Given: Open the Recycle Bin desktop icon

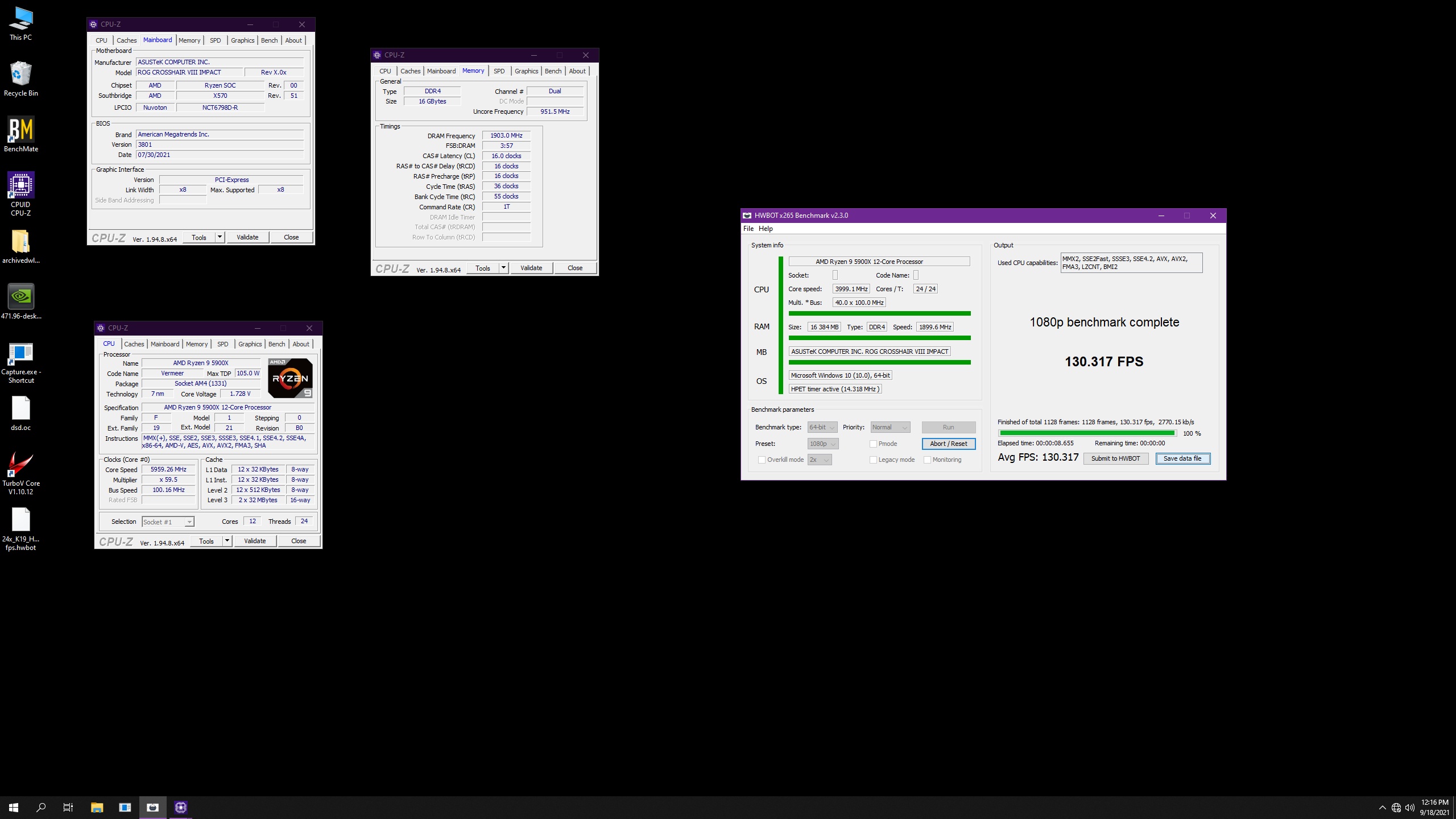Looking at the screenshot, I should pos(20,78).
